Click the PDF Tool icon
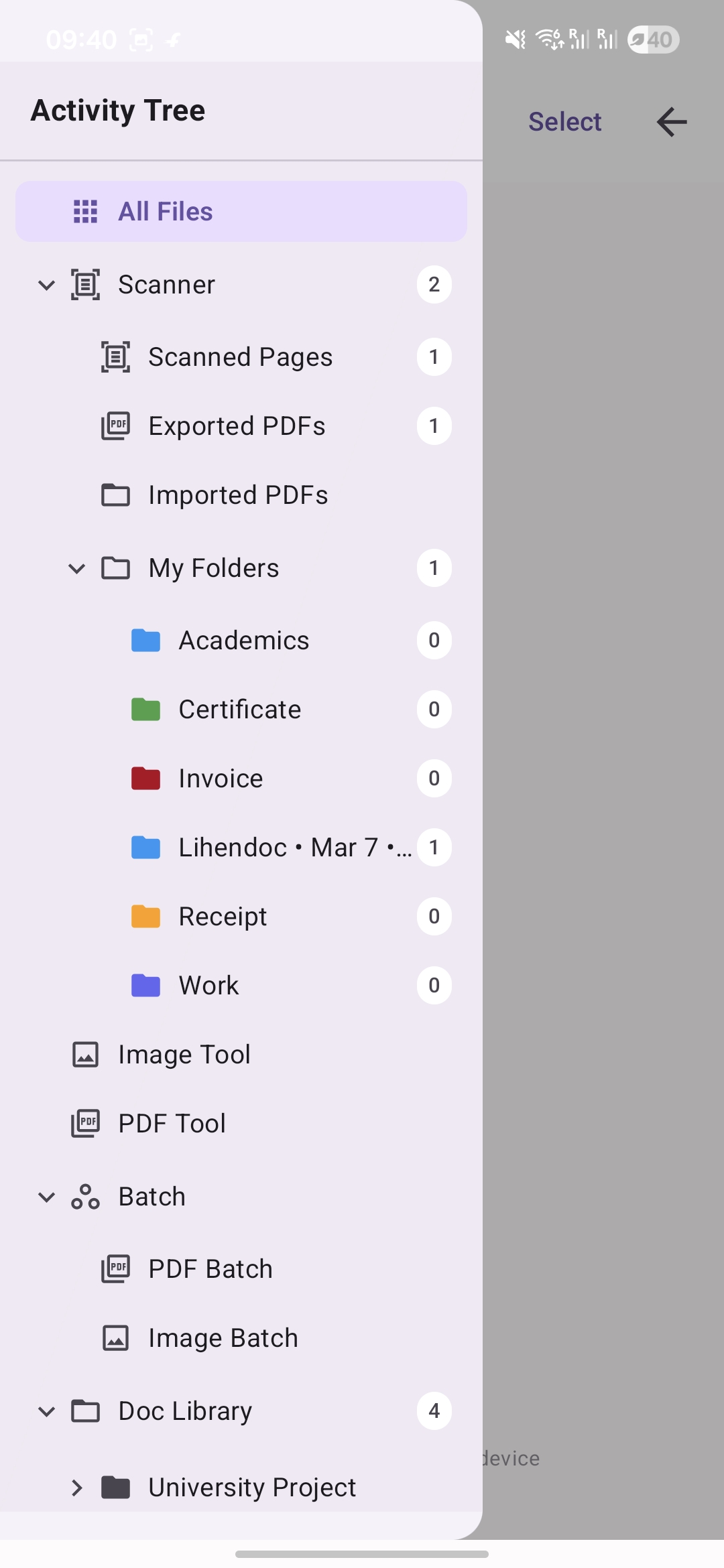Screen dimensions: 724x1568 tap(85, 1124)
